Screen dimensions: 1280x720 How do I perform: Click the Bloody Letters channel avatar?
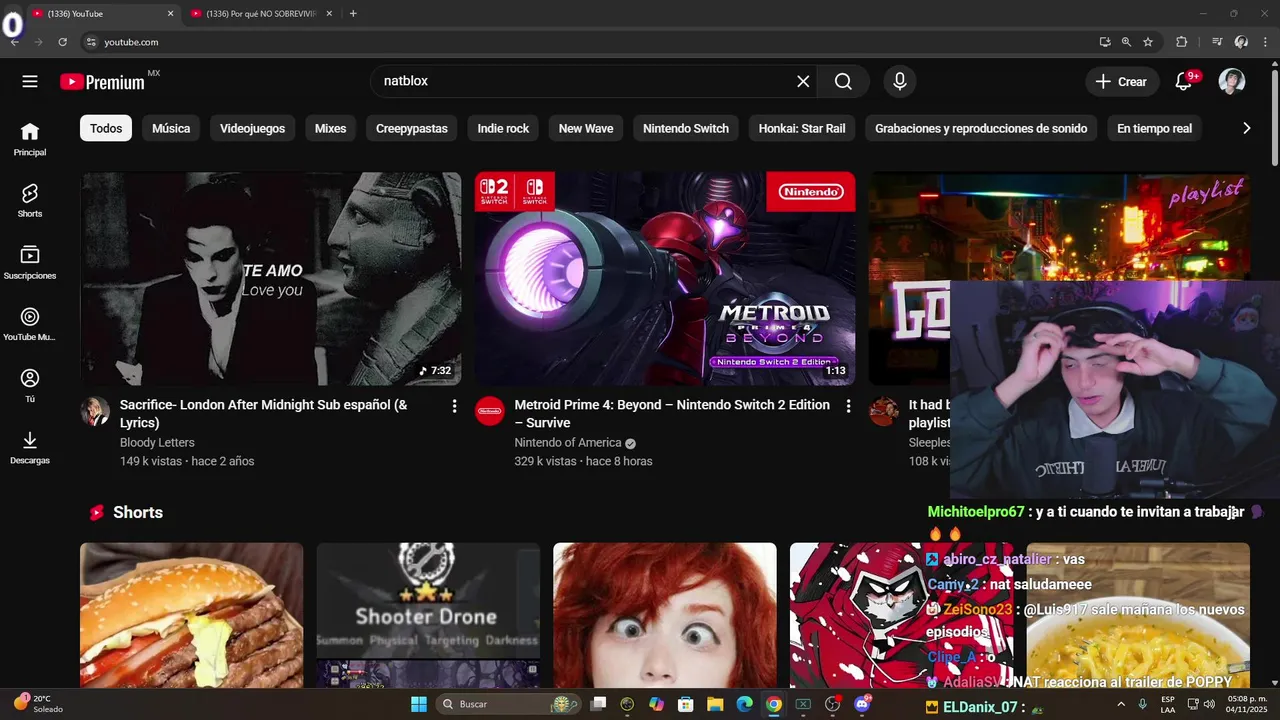pos(95,411)
